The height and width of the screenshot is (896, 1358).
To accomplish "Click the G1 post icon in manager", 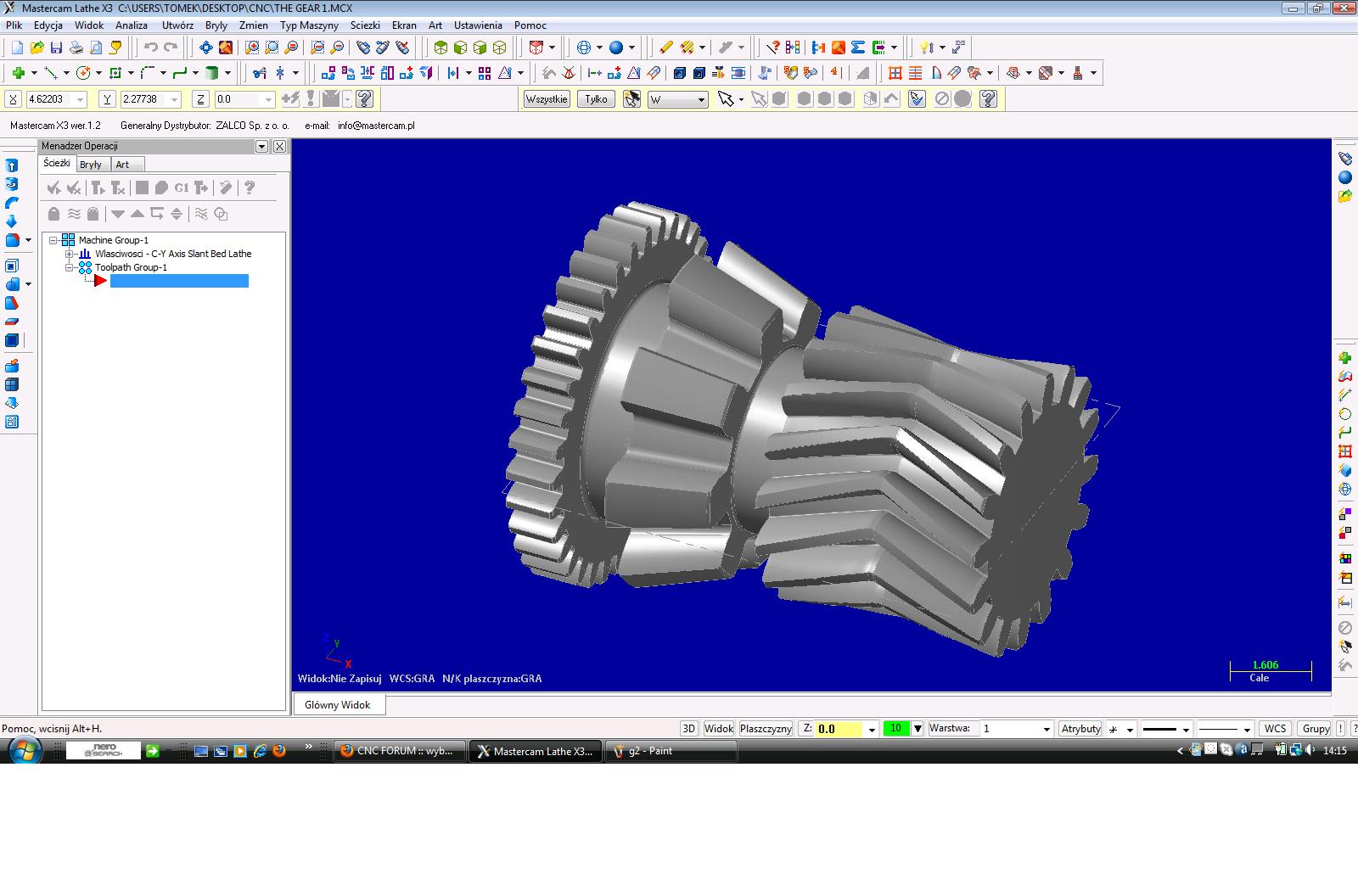I will coord(181,188).
